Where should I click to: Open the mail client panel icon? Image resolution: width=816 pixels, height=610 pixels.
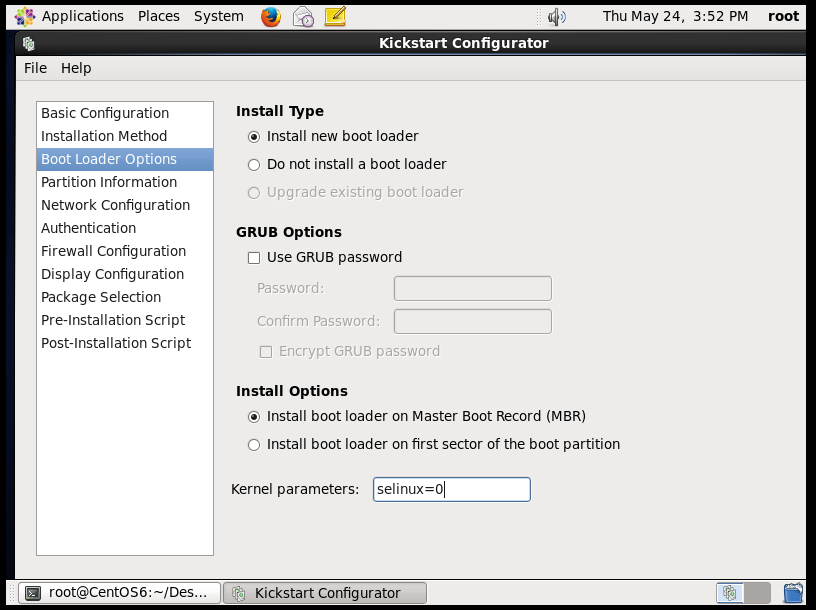[303, 17]
